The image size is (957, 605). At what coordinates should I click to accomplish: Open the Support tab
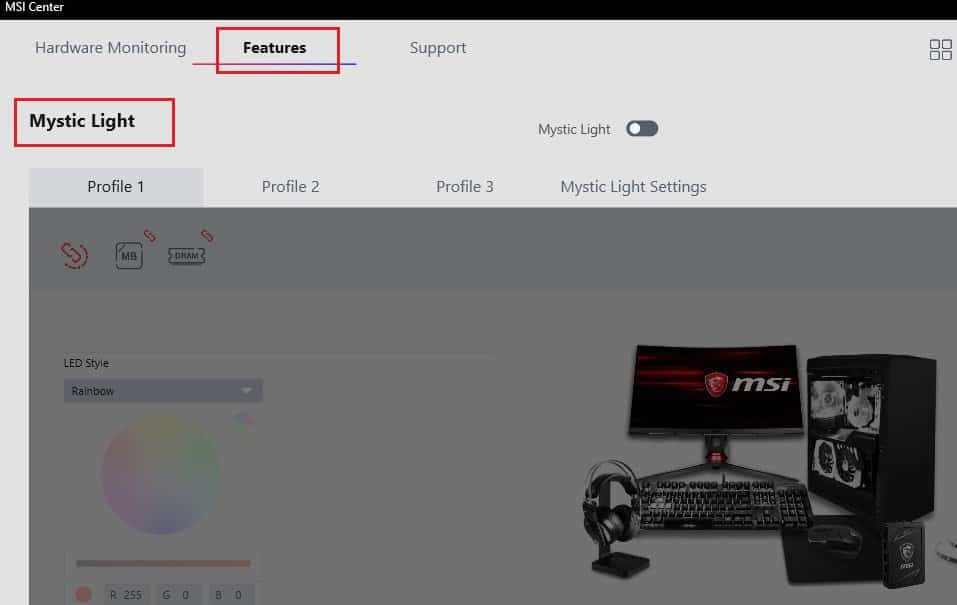click(438, 48)
